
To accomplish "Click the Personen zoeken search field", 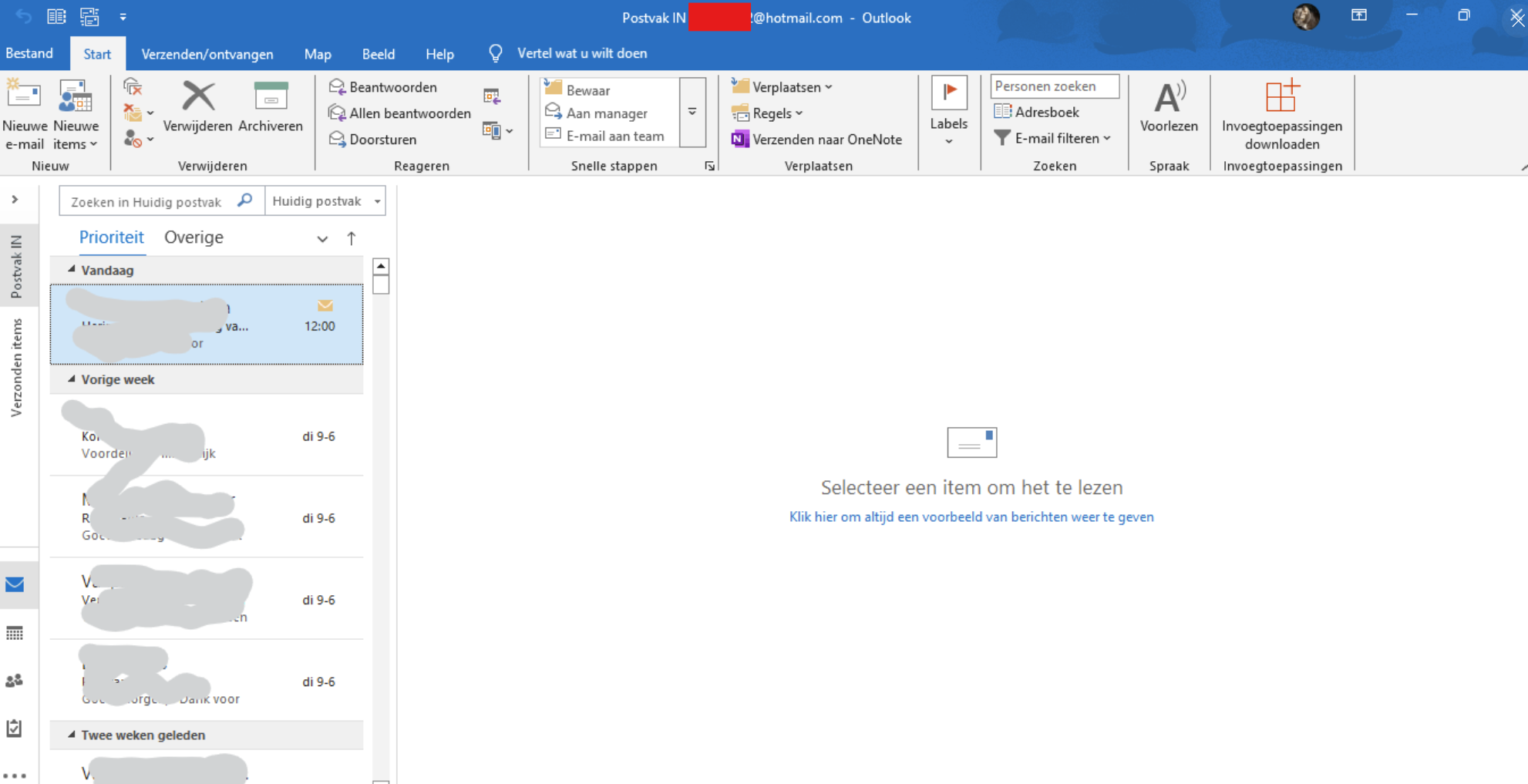I will [1055, 86].
